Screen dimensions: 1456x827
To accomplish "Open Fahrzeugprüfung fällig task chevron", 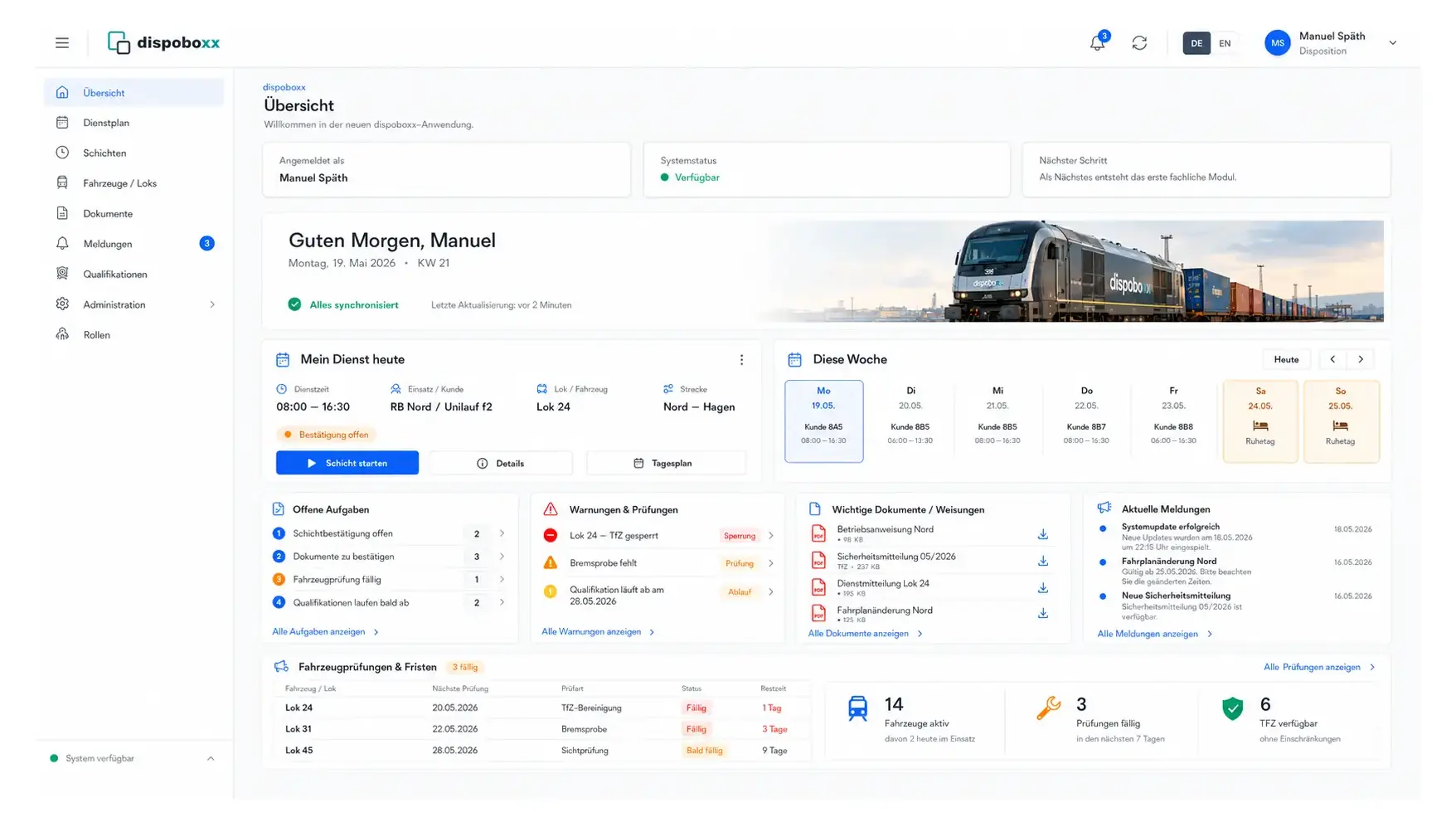I will (x=502, y=579).
